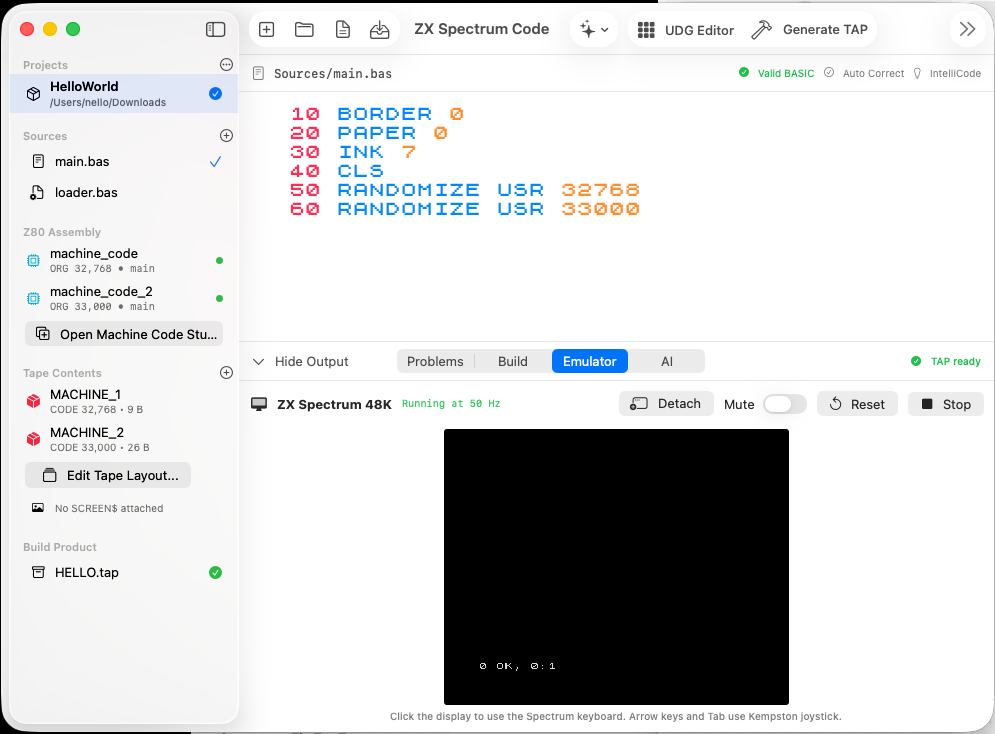Click code line 20 PAPER 0
Image resolution: width=995 pixels, height=734 pixels.
(x=369, y=133)
